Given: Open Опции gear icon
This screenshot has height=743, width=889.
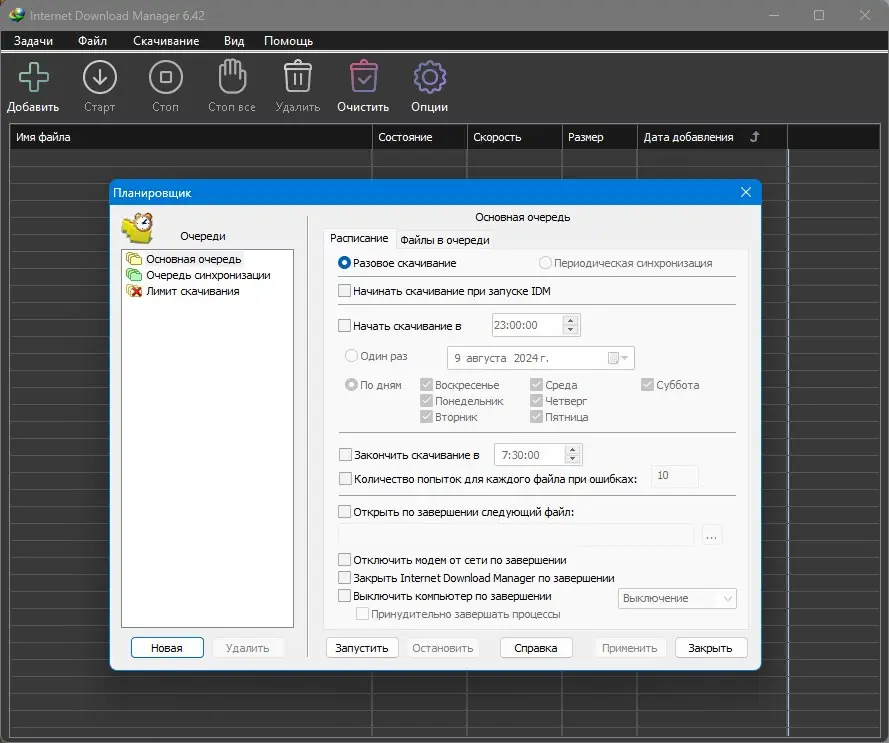Looking at the screenshot, I should [x=430, y=77].
